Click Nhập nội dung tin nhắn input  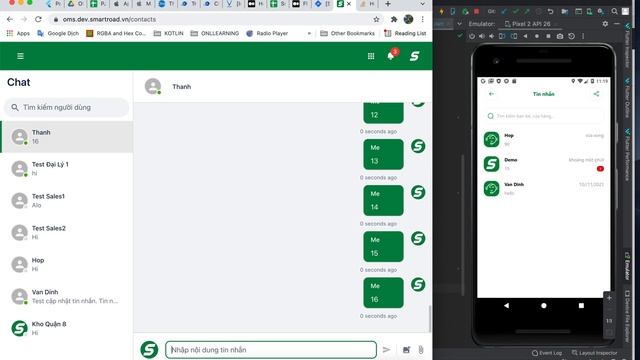tap(271, 350)
